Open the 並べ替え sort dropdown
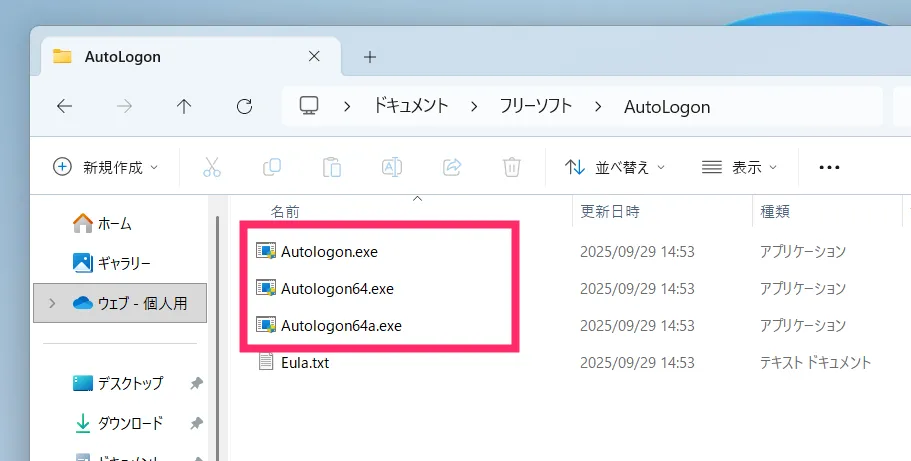 (x=615, y=167)
